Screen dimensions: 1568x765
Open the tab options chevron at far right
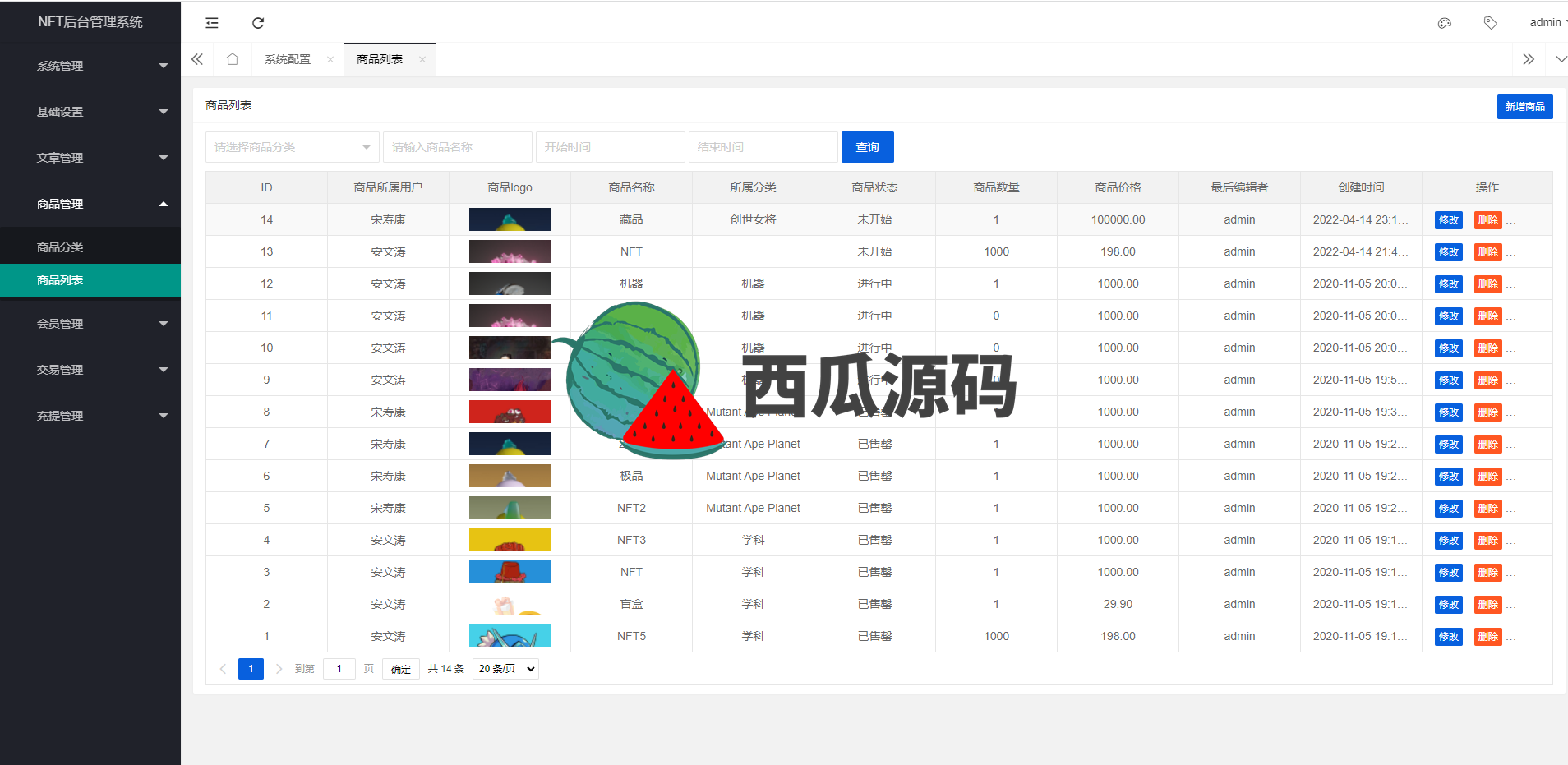tap(1561, 59)
